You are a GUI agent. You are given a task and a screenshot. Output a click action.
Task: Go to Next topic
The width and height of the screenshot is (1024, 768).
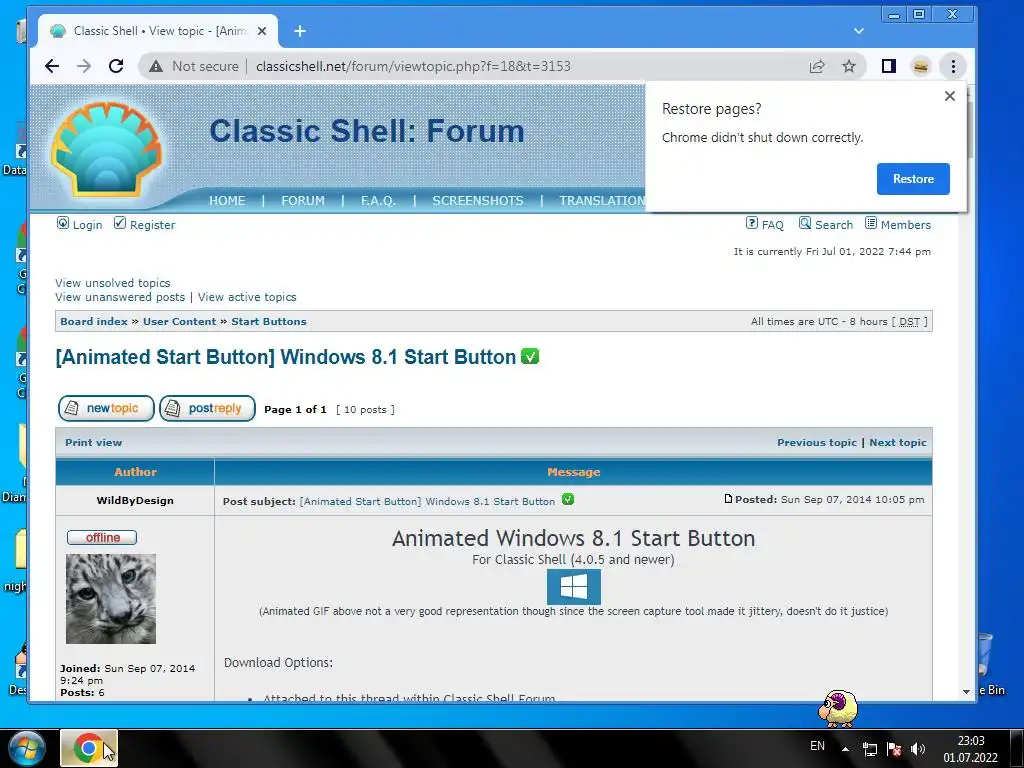click(x=898, y=442)
